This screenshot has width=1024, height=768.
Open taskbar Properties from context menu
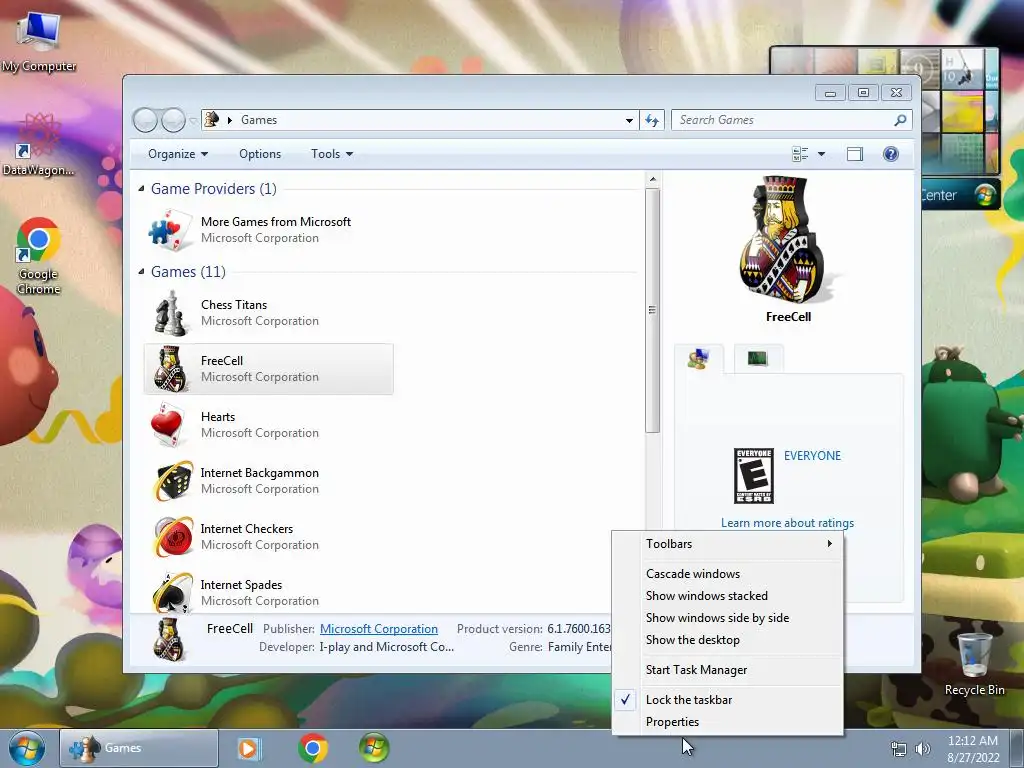tap(728, 722)
